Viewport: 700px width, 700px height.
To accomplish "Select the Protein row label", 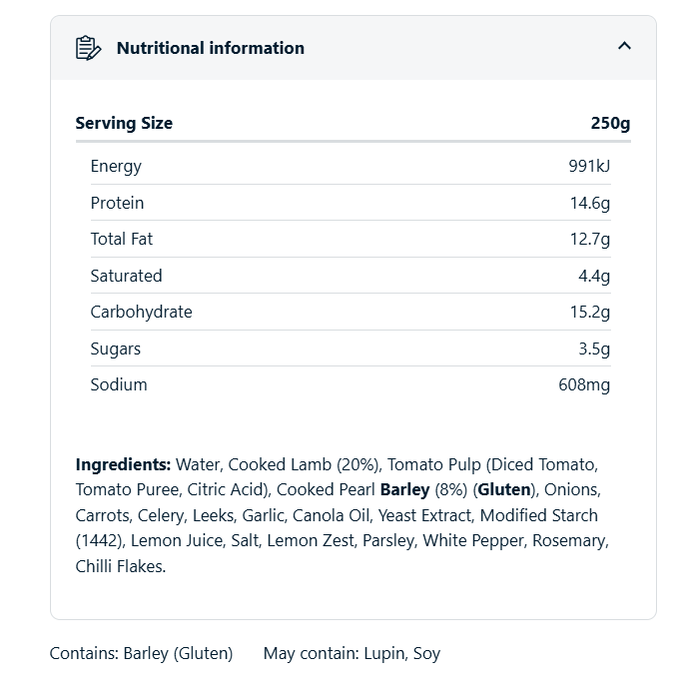I will point(117,203).
